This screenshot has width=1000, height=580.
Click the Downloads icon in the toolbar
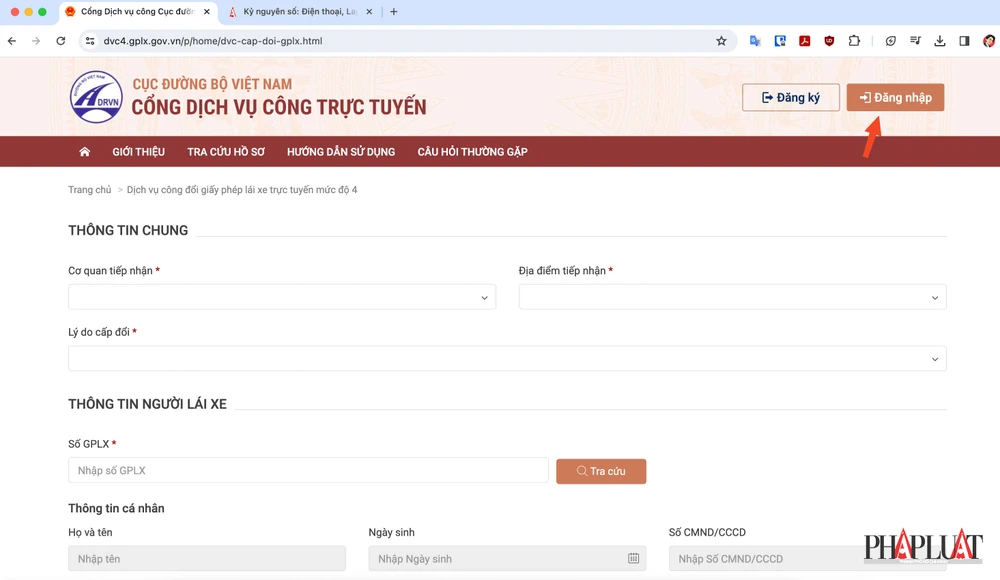click(x=940, y=41)
